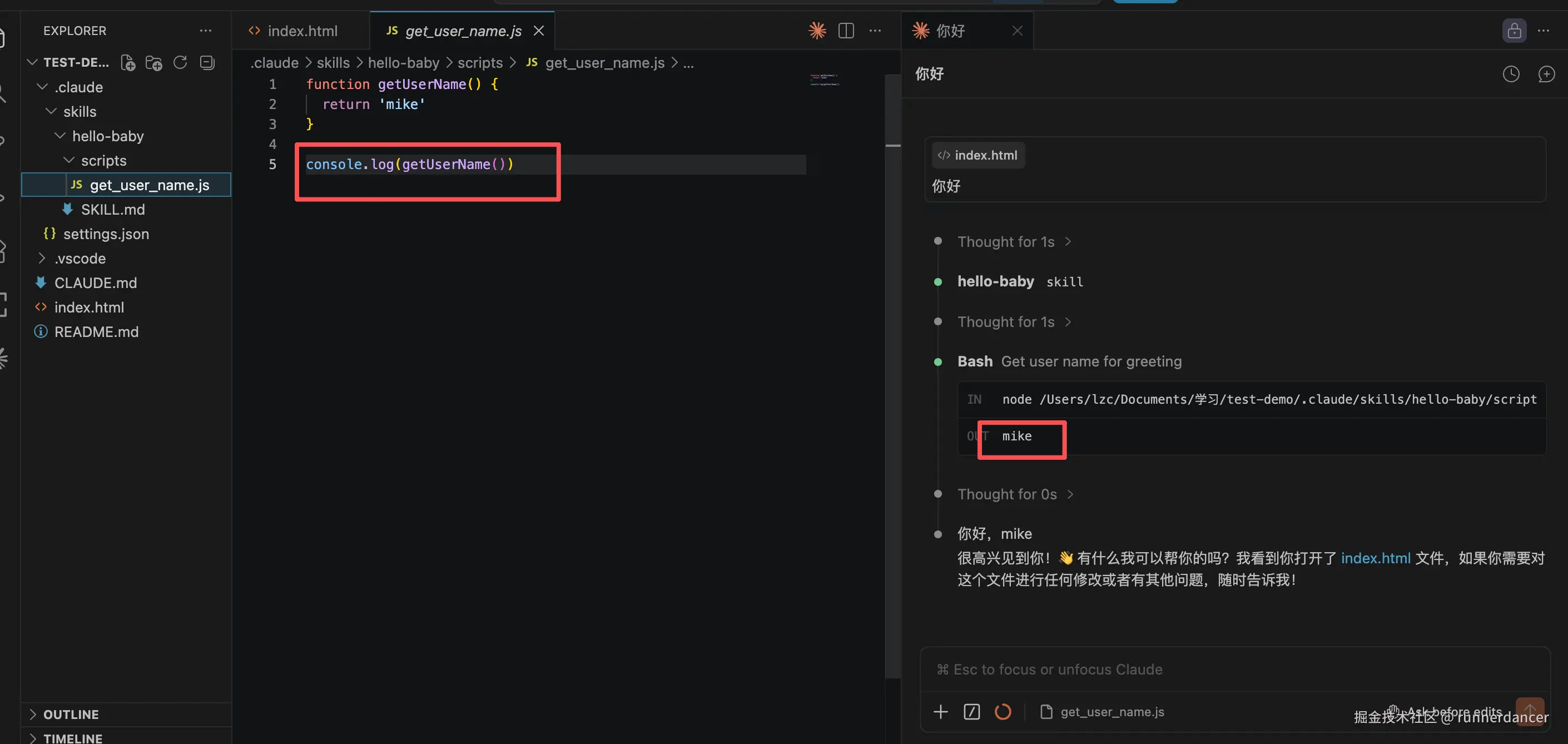Open the Explorer more actions menu
This screenshot has height=744, width=1568.
pos(206,31)
